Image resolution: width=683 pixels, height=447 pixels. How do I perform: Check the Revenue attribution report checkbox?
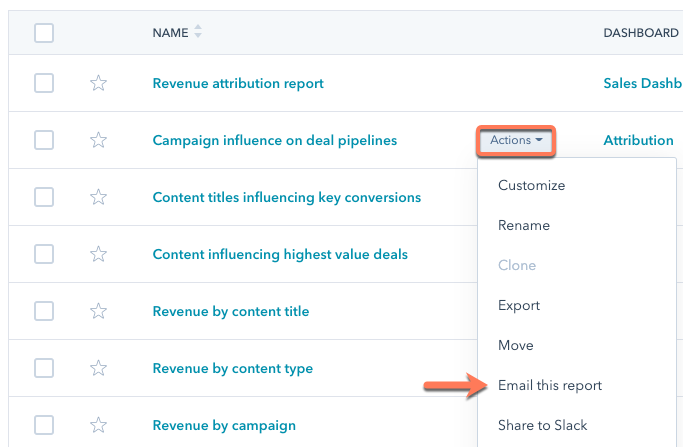click(x=44, y=84)
